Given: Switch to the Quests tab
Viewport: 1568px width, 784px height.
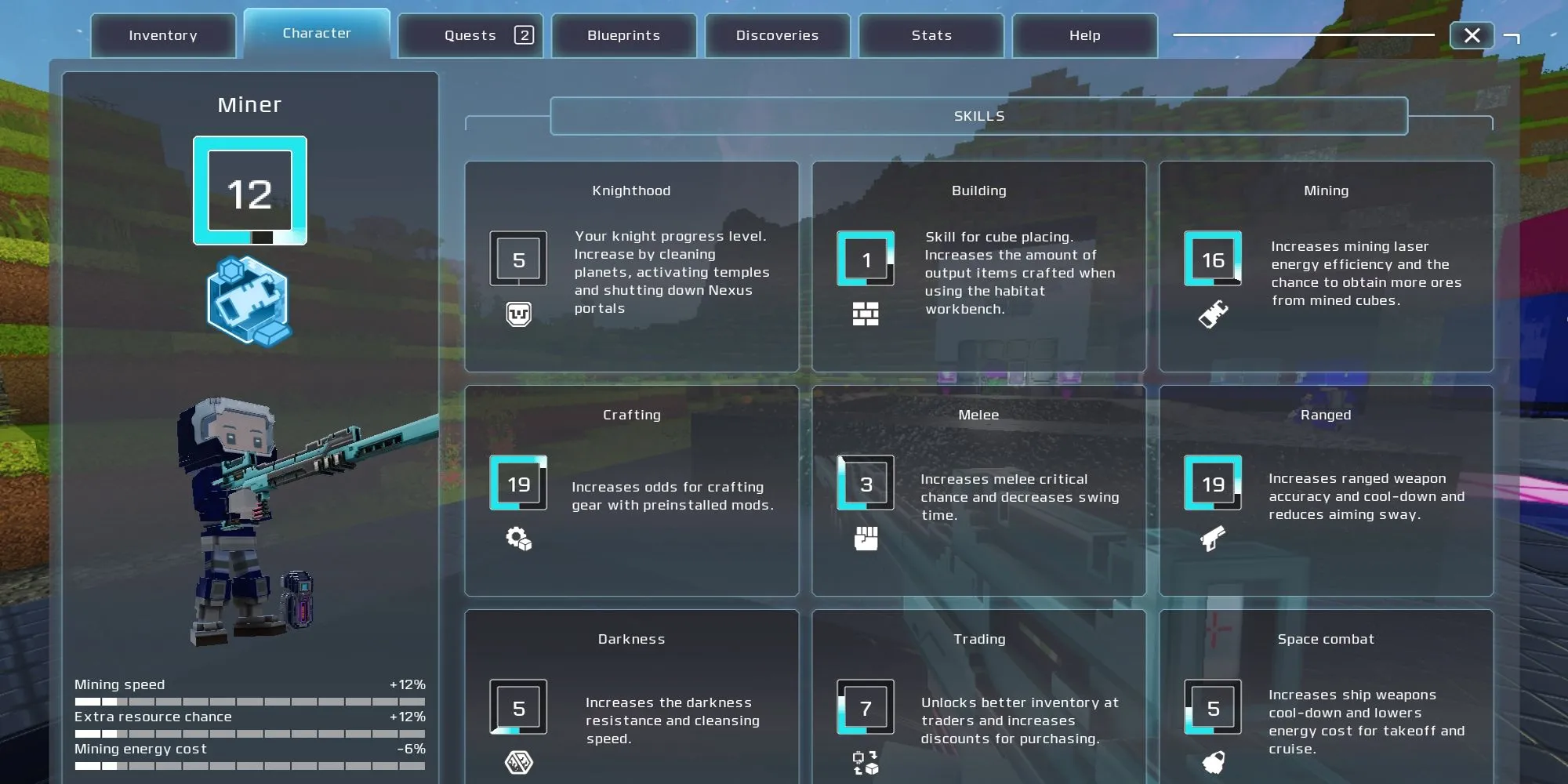Looking at the screenshot, I should 470,36.
